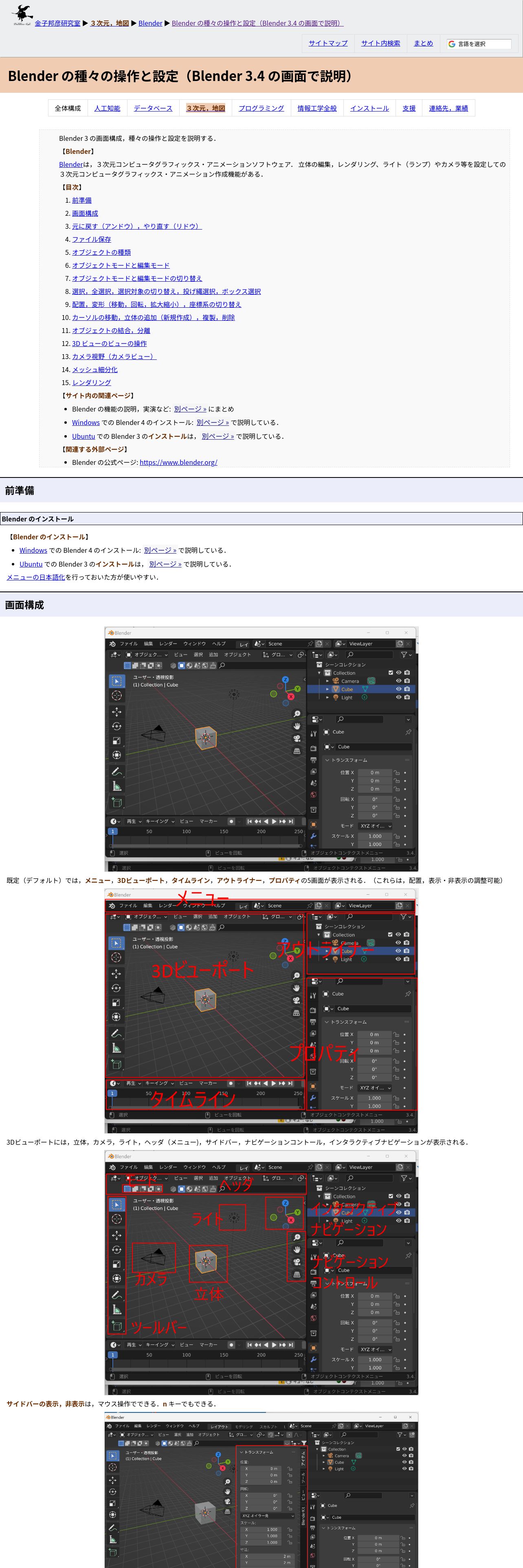In the top Blender screenshot, select the Scale tool
523x1568 pixels.
(x=117, y=740)
